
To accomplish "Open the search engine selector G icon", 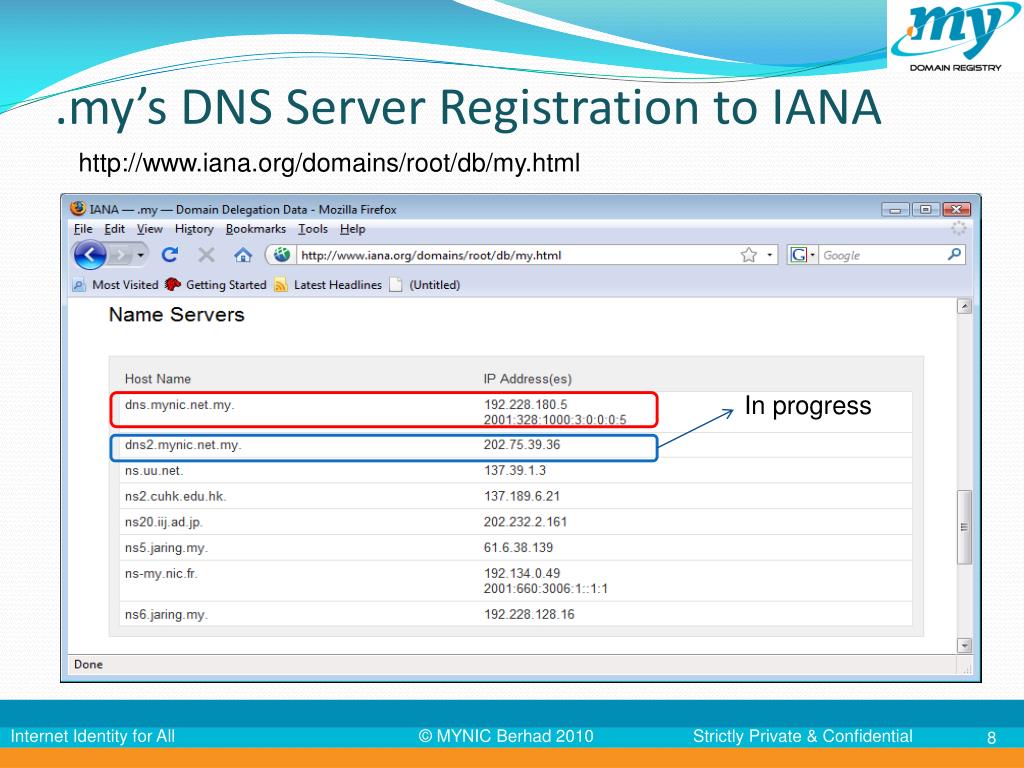I will [x=801, y=255].
